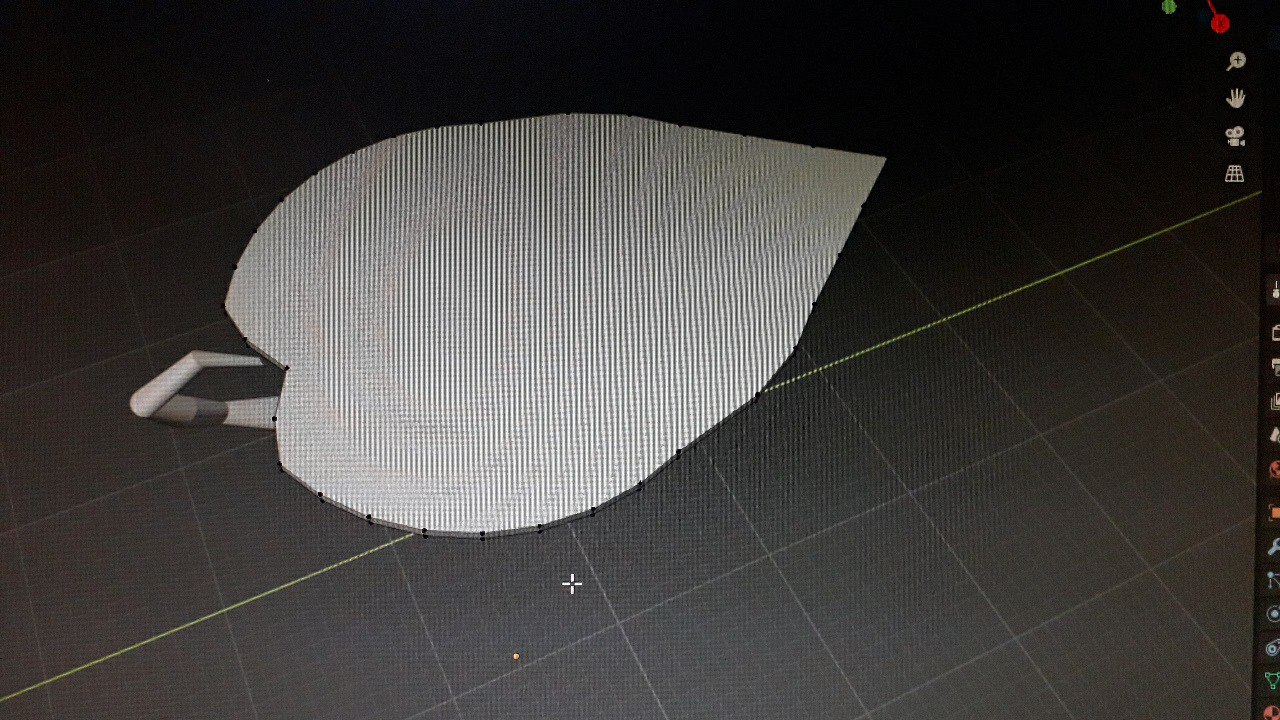1280x720 pixels.
Task: Open the Modifiers wrench tab
Action: (x=1276, y=546)
